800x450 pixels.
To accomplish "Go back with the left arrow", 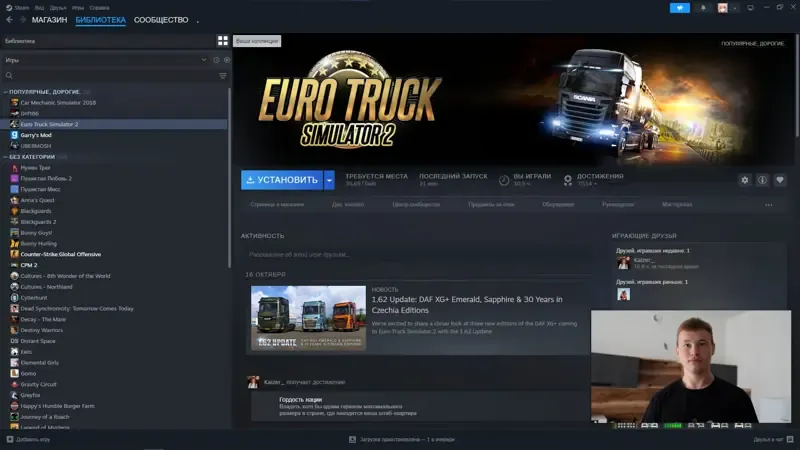I will [10, 20].
